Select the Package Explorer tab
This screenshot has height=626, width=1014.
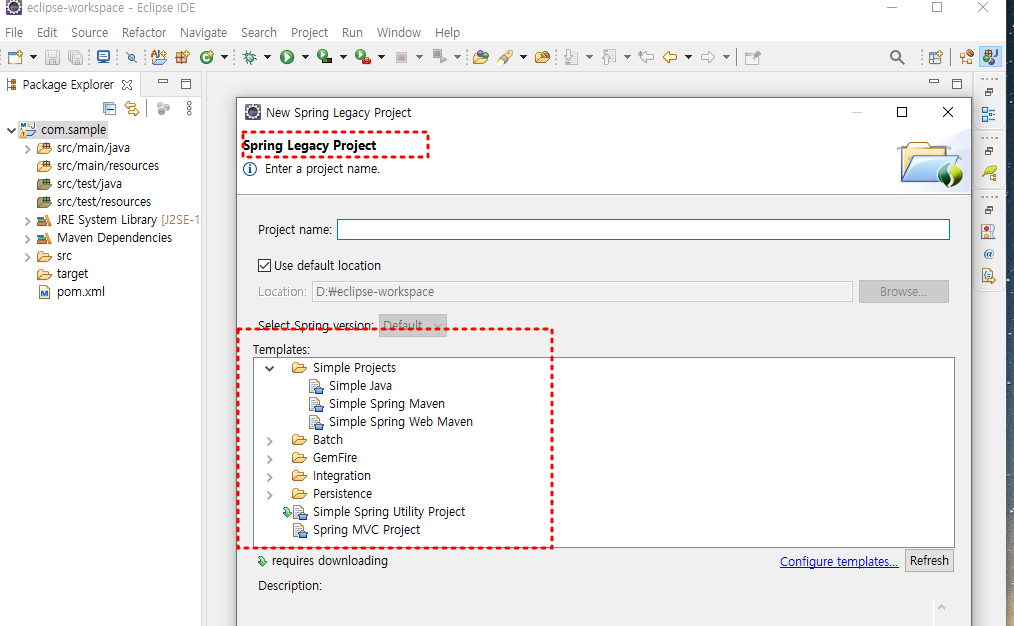coord(68,85)
